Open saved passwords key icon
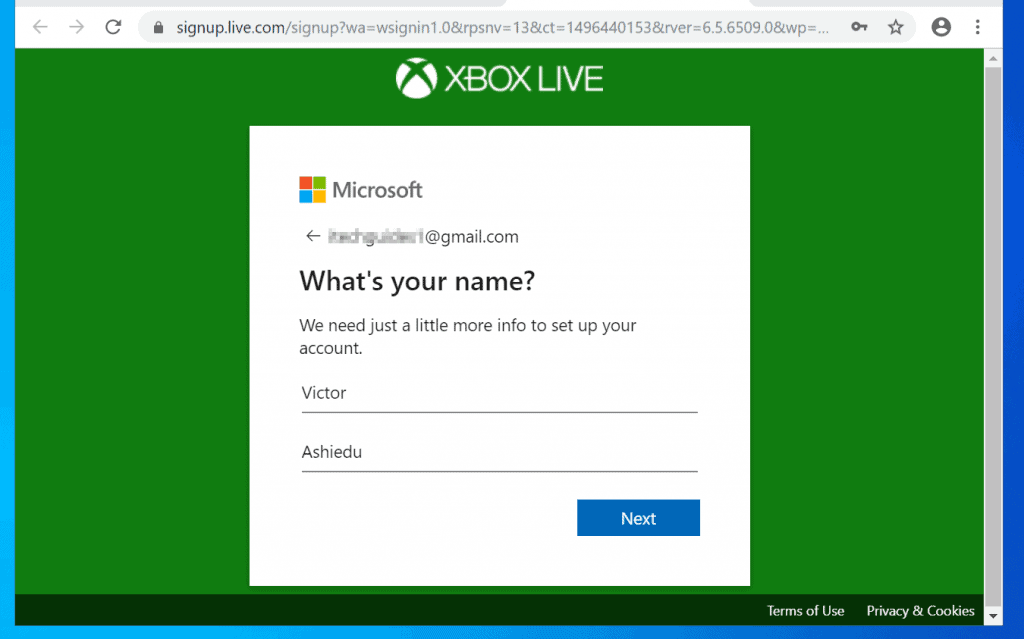Image resolution: width=1024 pixels, height=639 pixels. 859,27
